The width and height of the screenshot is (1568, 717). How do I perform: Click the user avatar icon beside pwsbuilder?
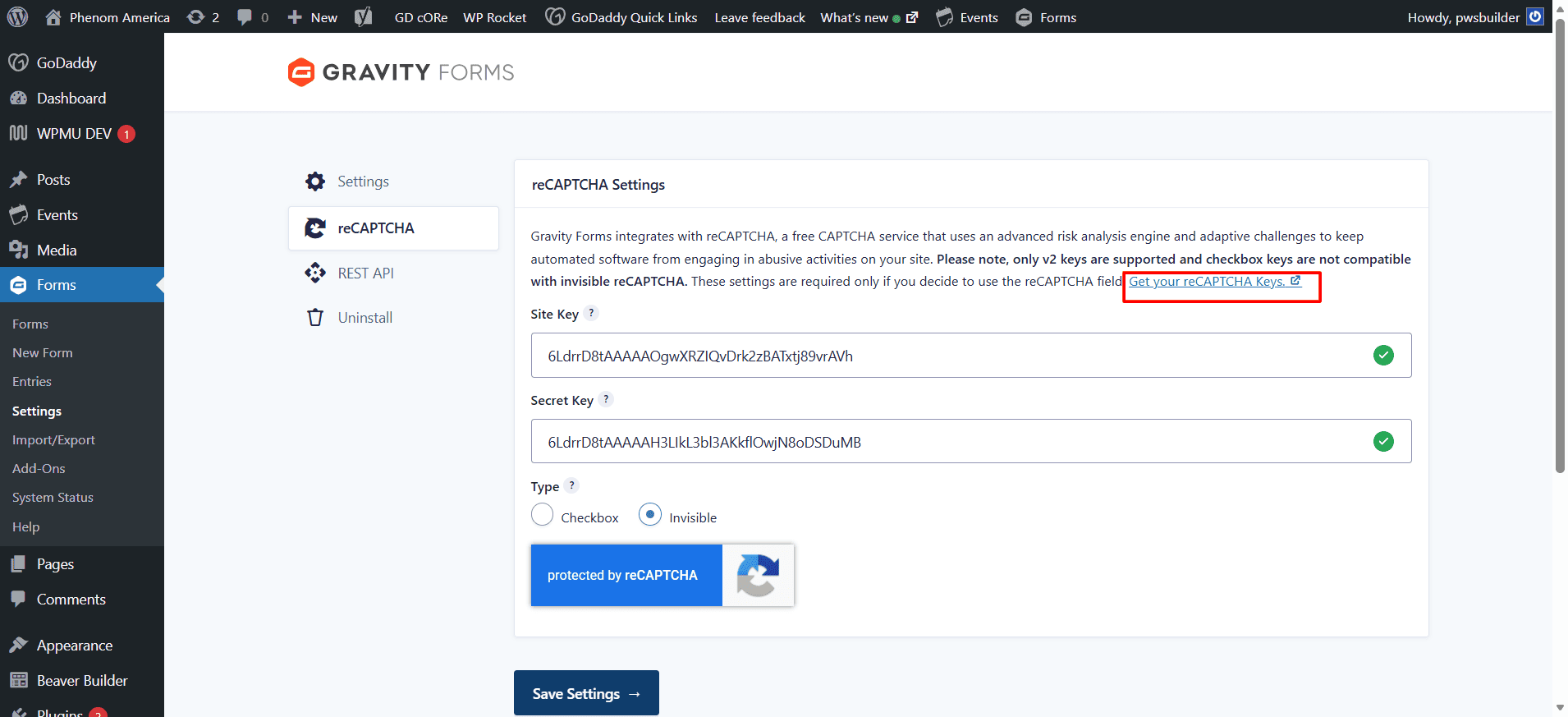point(1535,17)
